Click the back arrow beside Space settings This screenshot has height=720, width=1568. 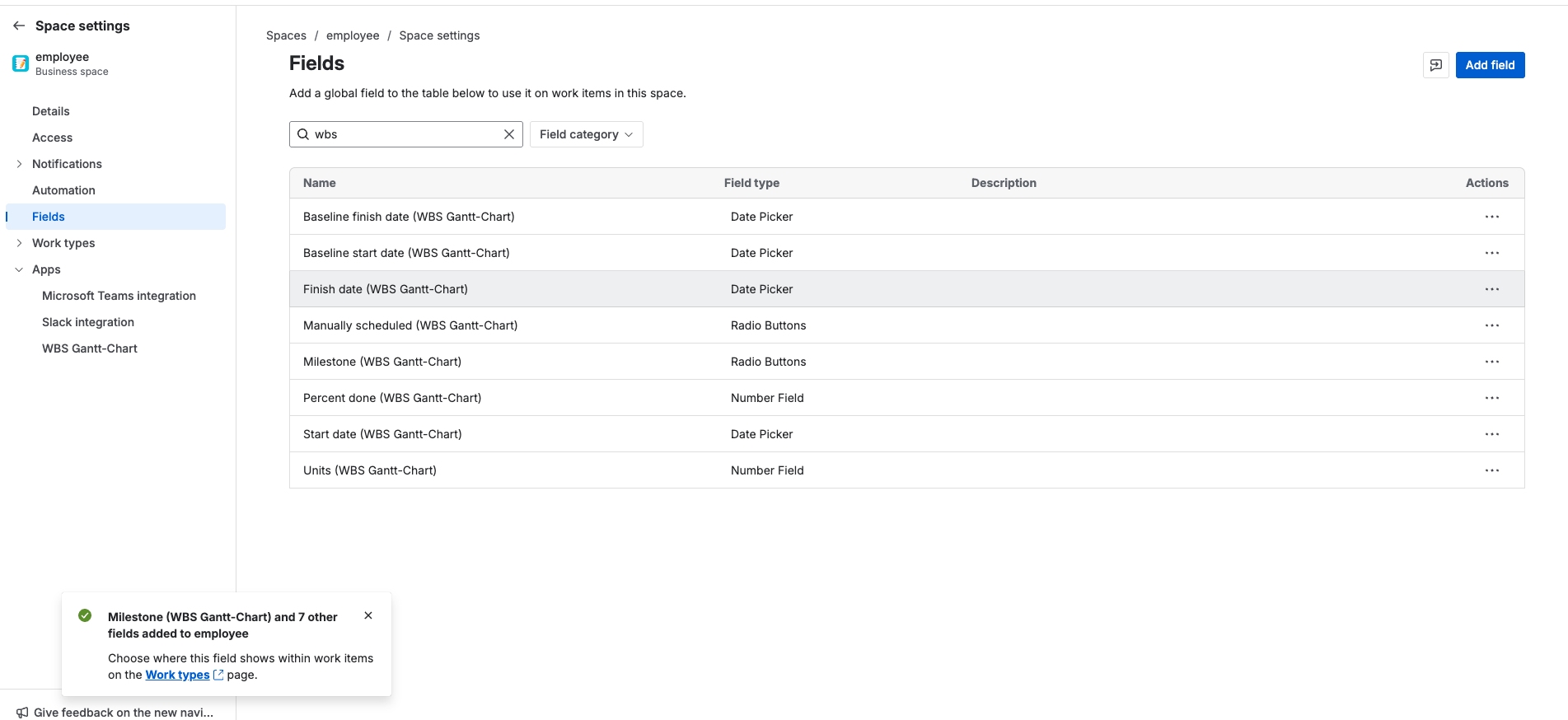pyautogui.click(x=19, y=26)
